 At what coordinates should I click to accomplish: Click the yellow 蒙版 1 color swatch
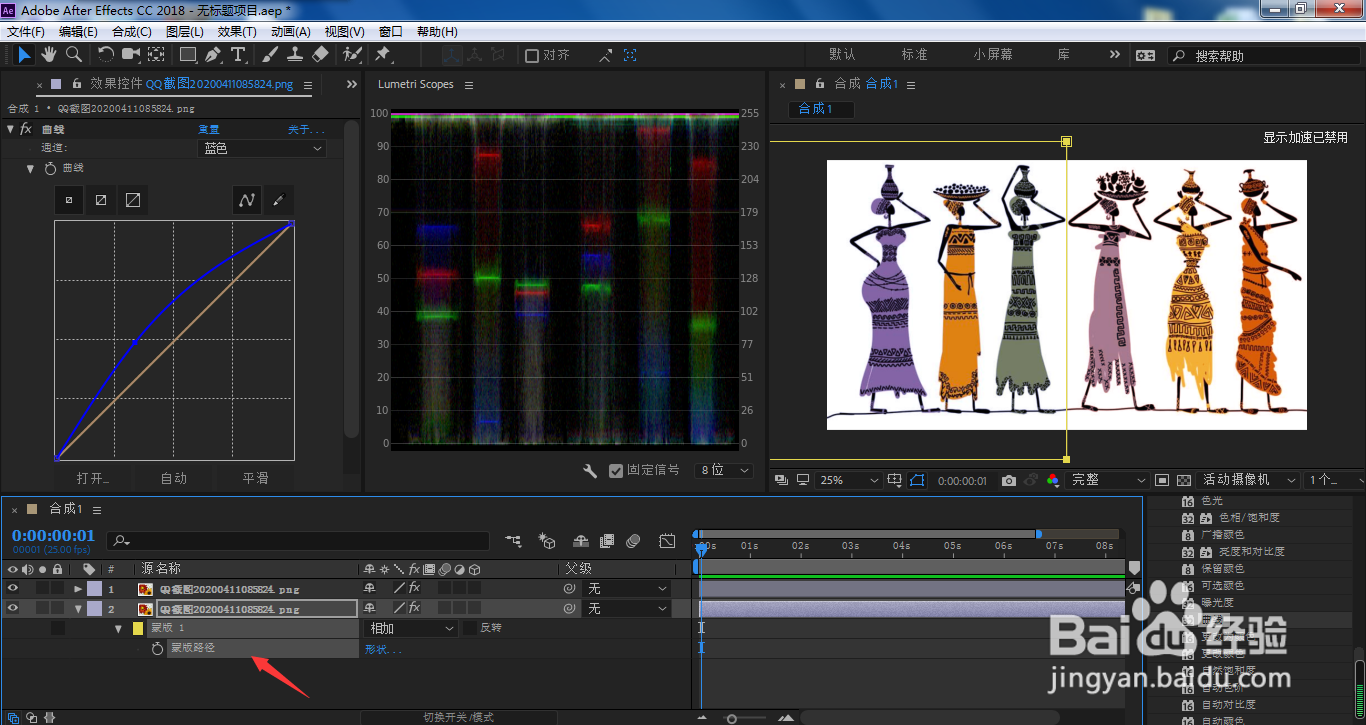138,629
